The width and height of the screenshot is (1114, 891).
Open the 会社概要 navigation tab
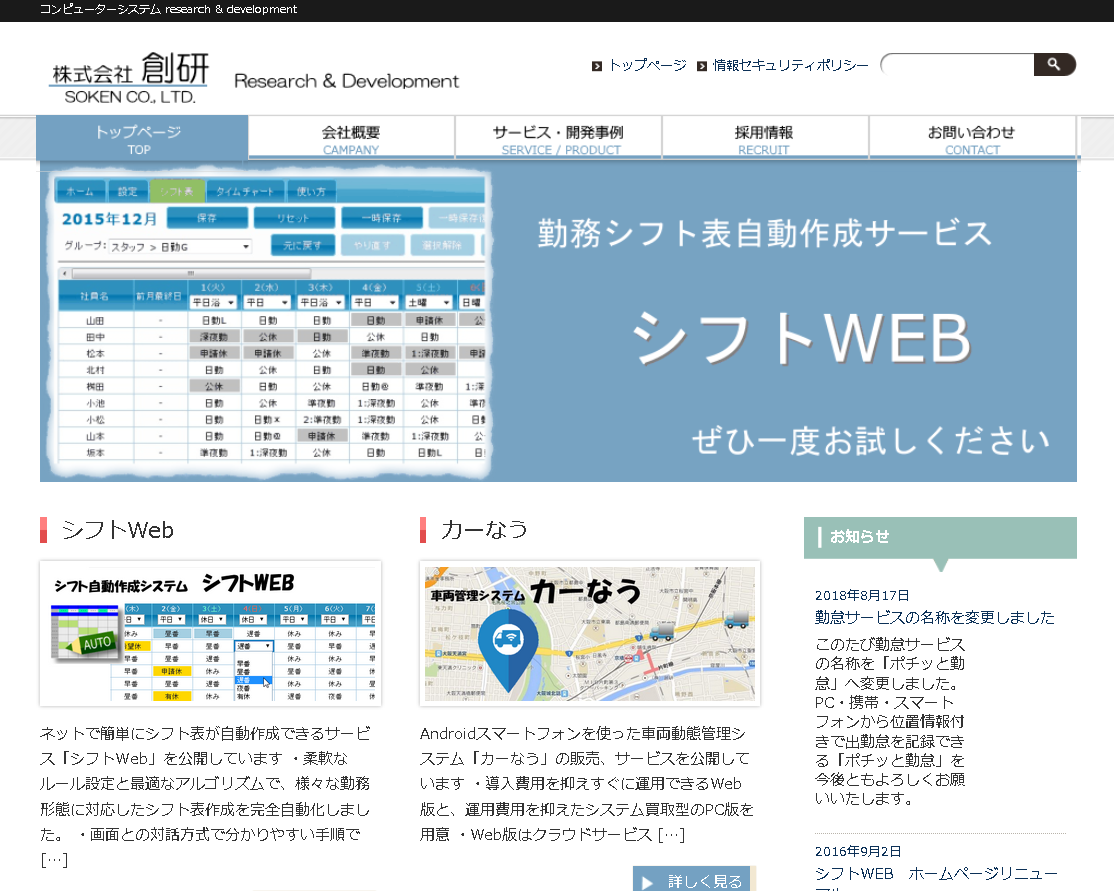pos(351,138)
